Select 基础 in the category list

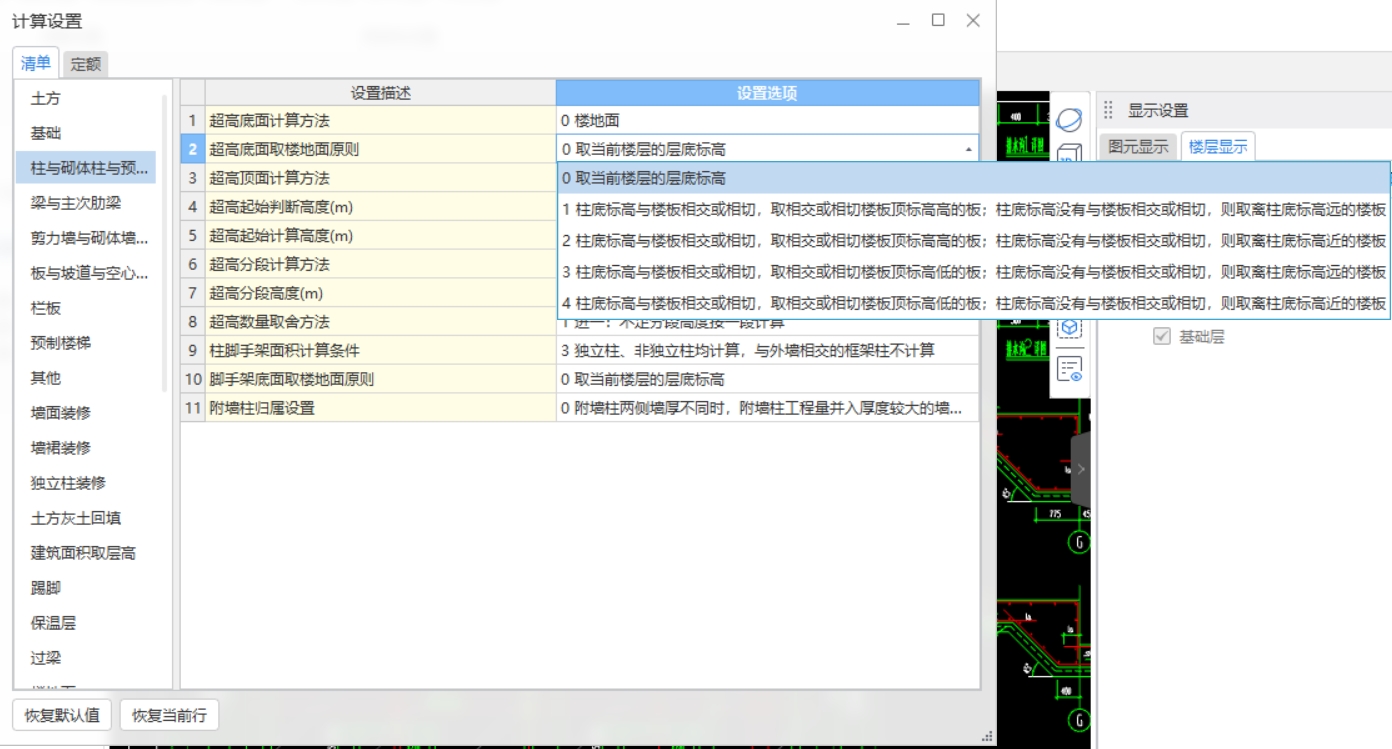tap(86, 133)
